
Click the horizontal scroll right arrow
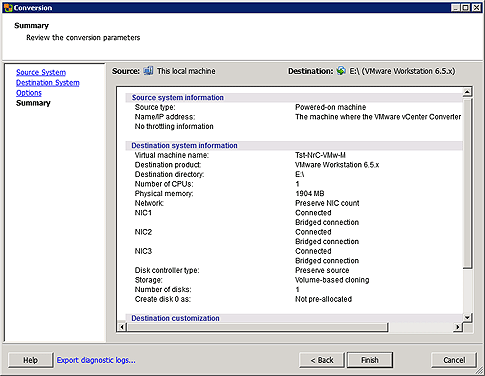click(458, 327)
